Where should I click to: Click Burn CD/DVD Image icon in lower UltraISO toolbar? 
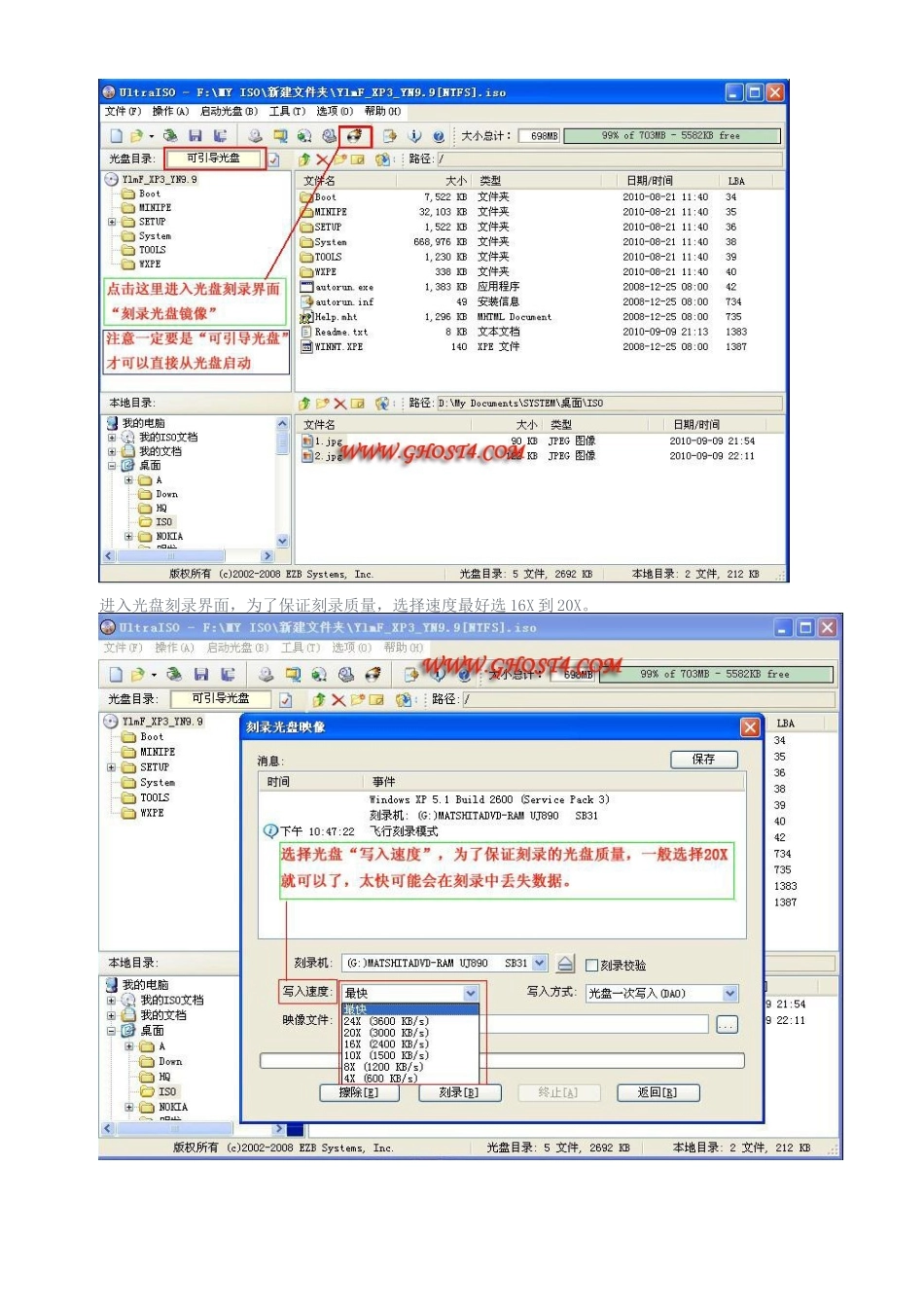[373, 674]
